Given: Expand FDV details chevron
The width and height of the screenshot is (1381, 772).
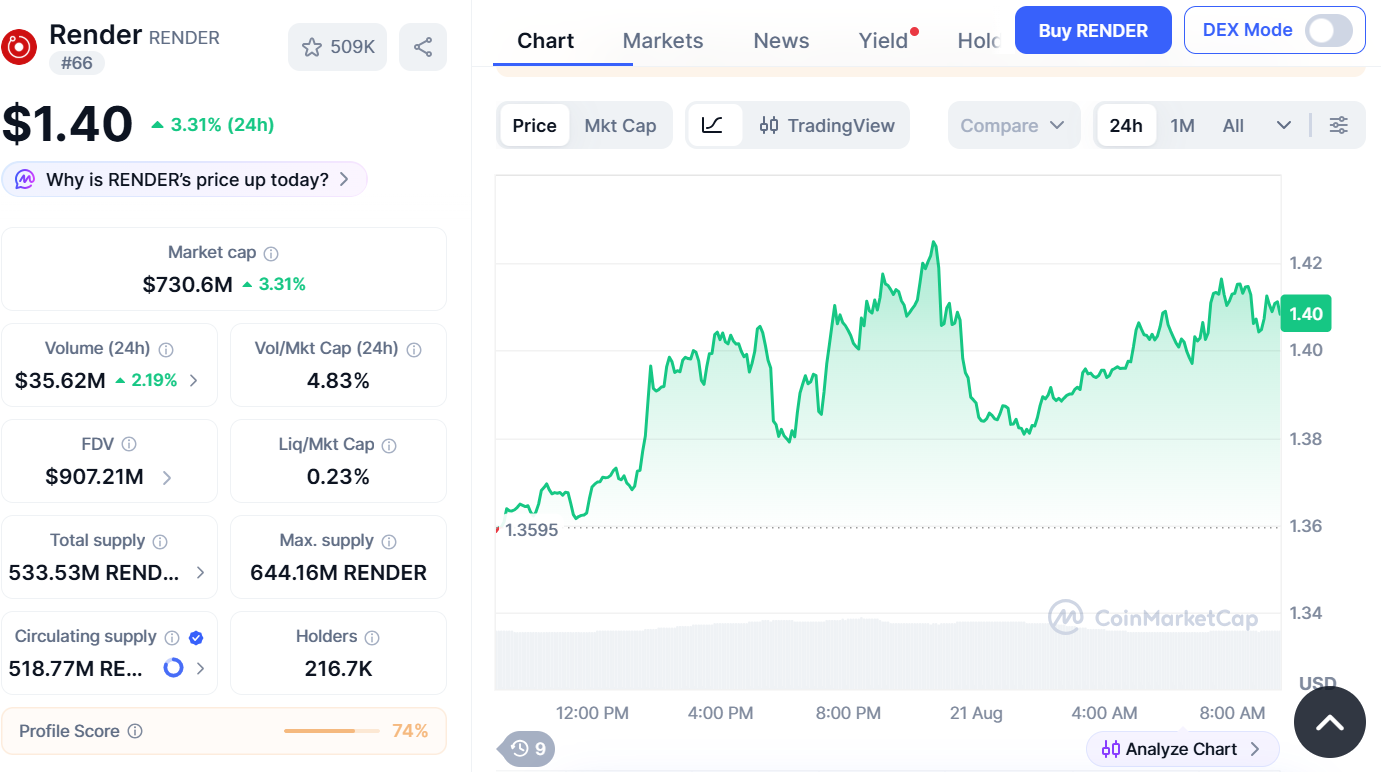Looking at the screenshot, I should 167,477.
